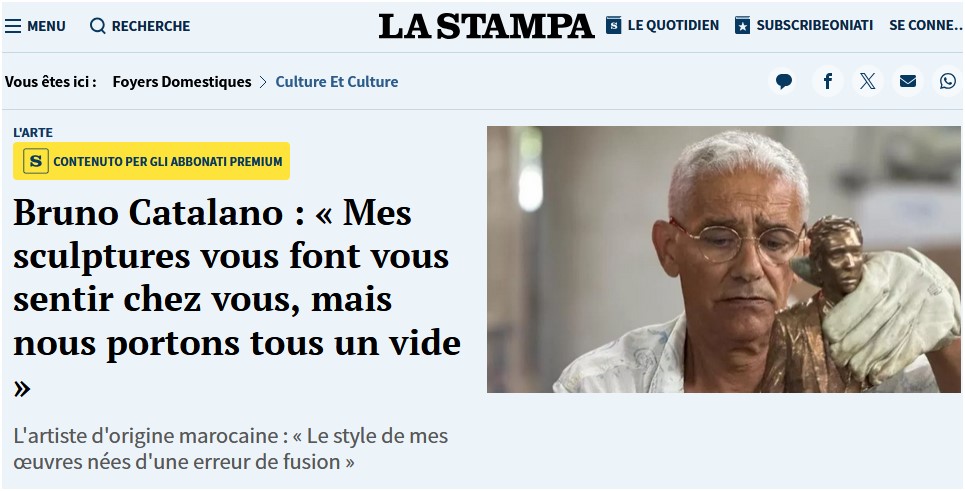This screenshot has width=965, height=491.
Task: Share article on Facebook
Action: [828, 81]
